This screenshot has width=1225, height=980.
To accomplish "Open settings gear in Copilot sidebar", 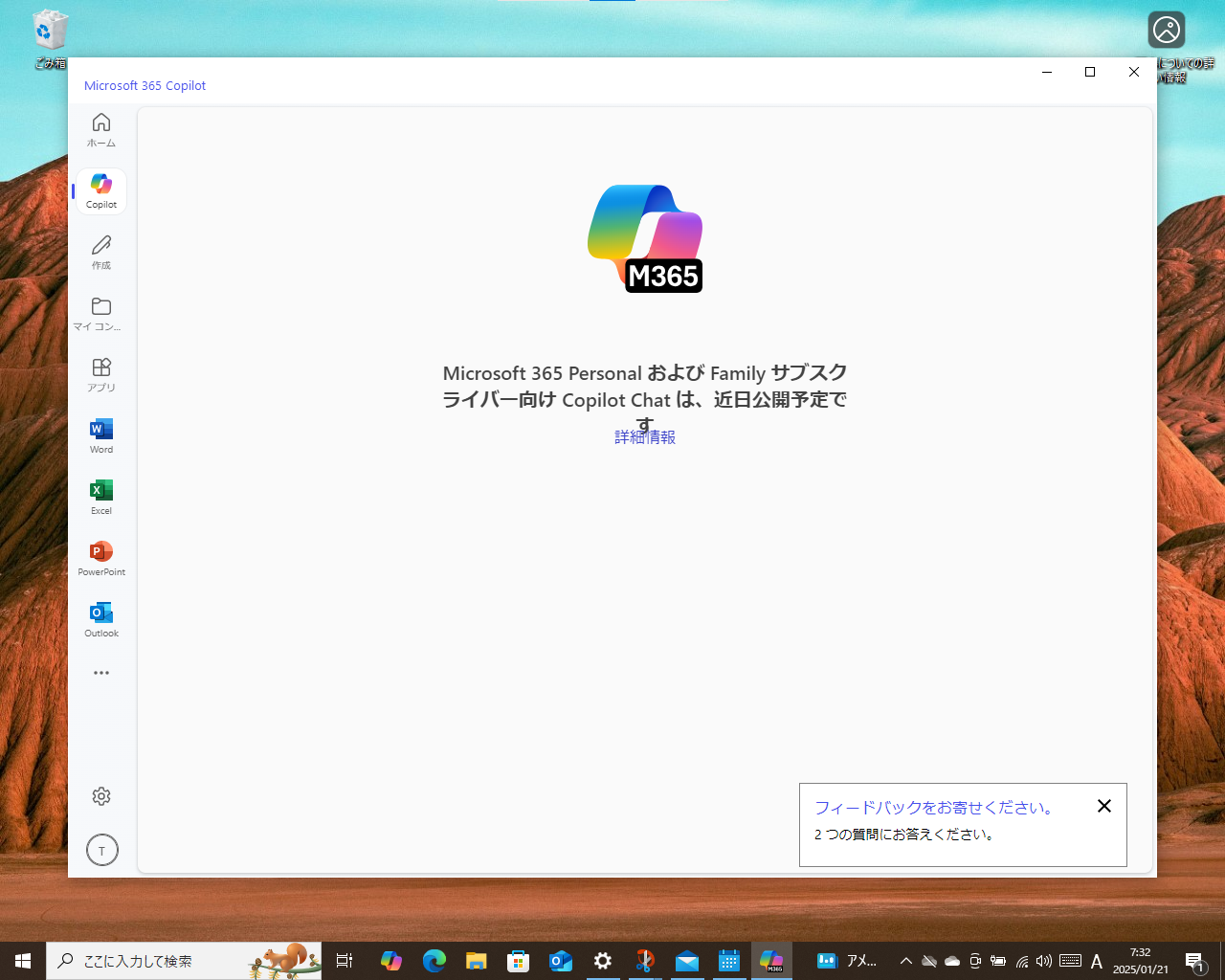I will (101, 796).
